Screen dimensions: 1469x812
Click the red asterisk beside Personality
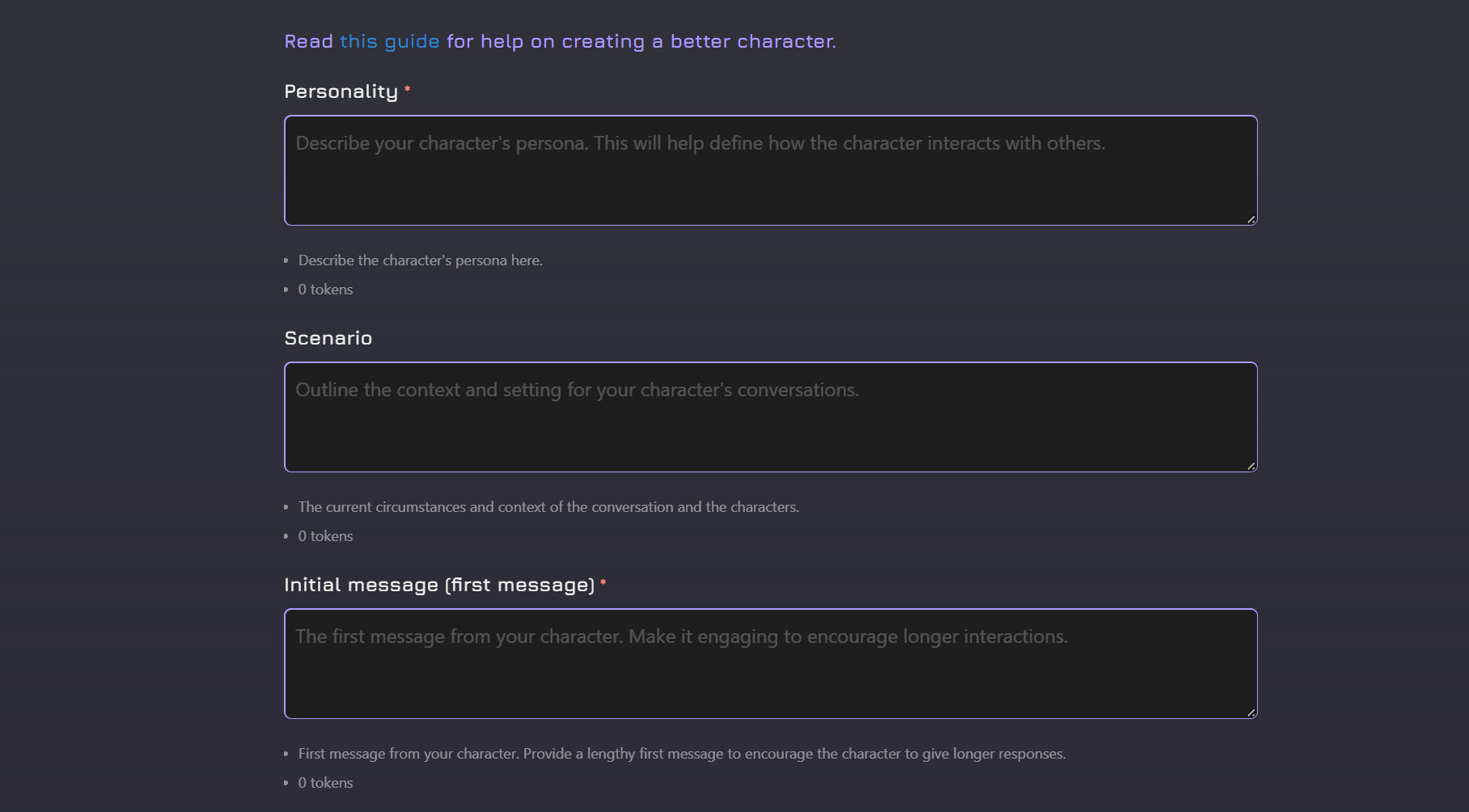click(x=408, y=89)
